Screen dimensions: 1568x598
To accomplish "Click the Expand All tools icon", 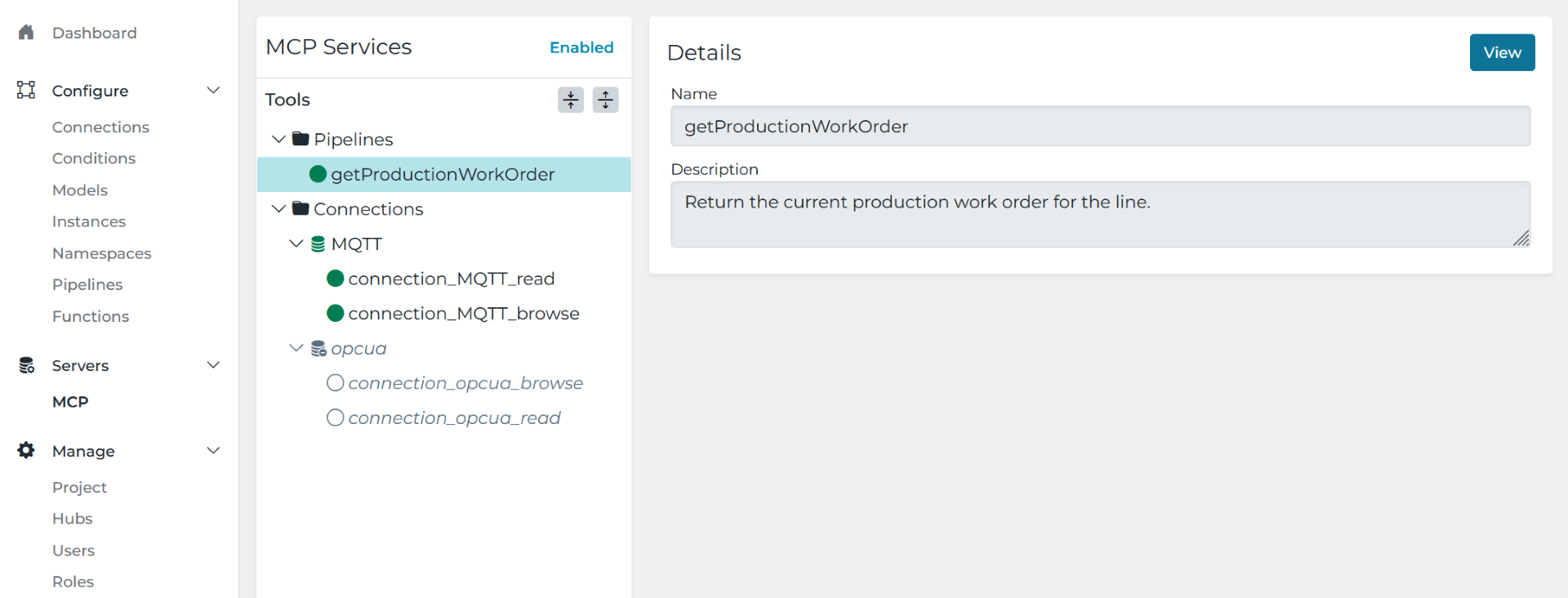I will 605,100.
